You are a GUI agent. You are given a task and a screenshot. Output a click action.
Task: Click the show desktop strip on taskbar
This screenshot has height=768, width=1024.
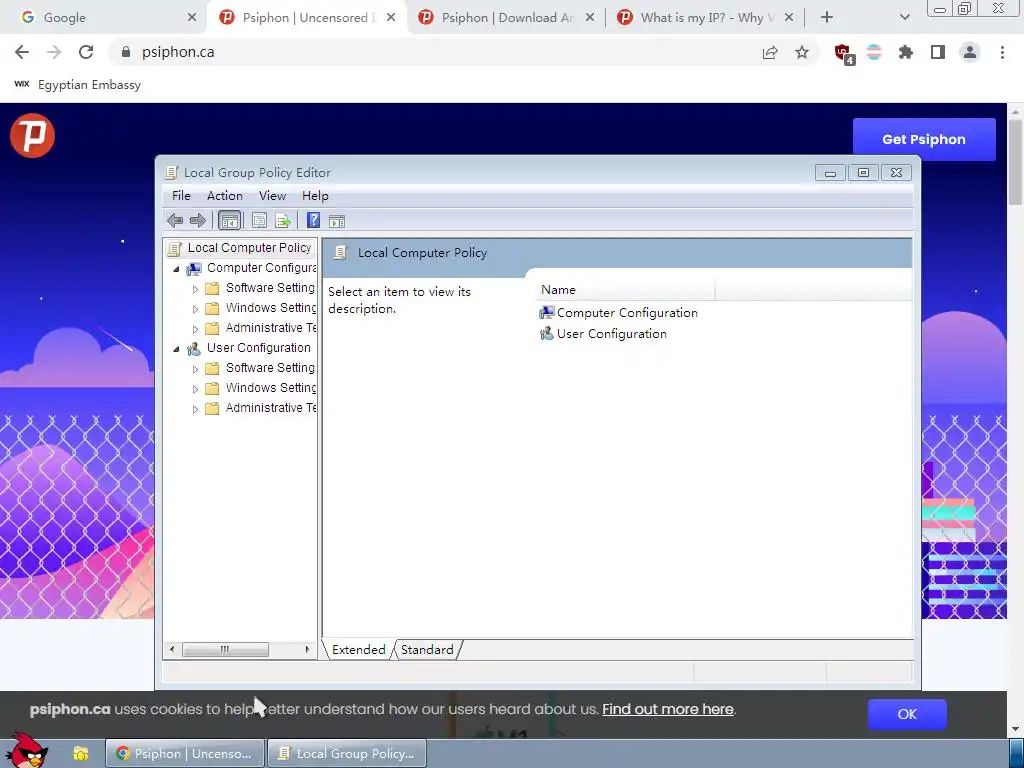click(1017, 754)
